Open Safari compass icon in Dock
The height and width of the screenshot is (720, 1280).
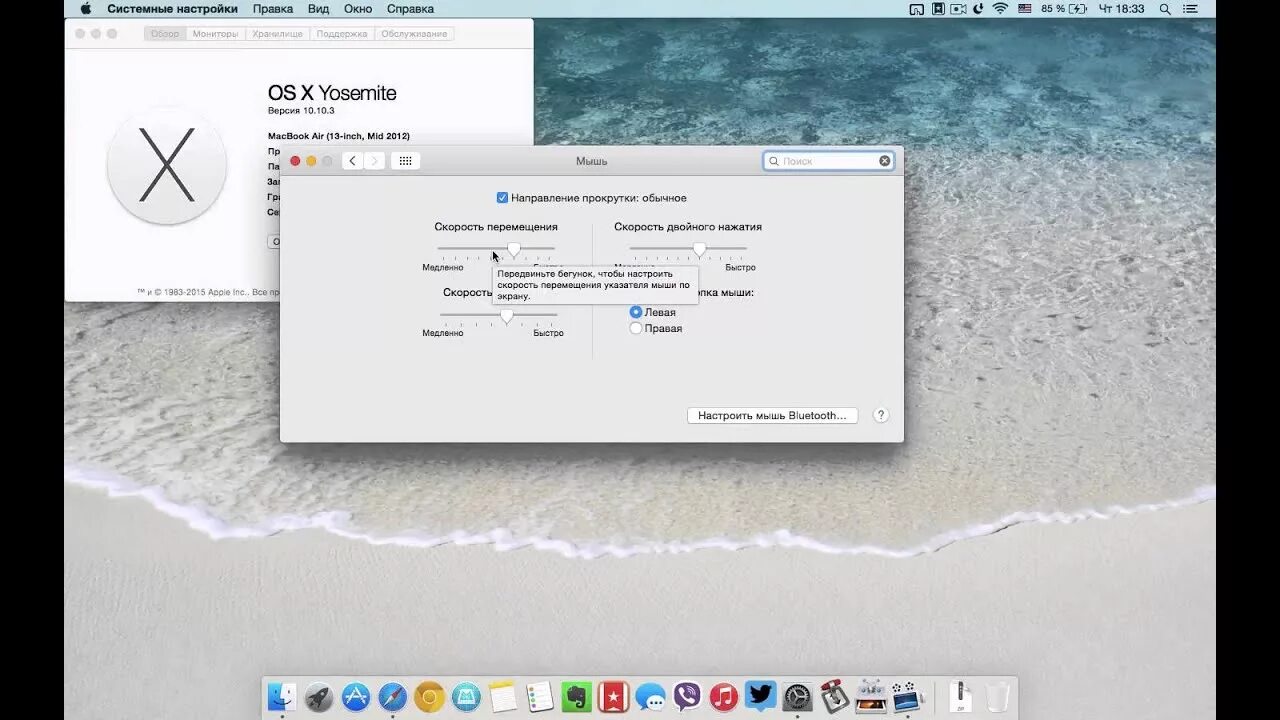pyautogui.click(x=393, y=696)
